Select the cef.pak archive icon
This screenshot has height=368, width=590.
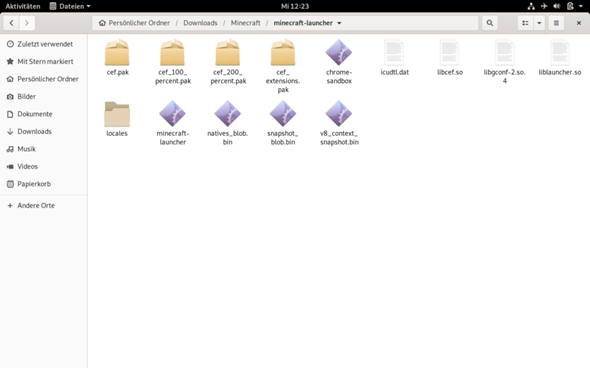tap(117, 52)
